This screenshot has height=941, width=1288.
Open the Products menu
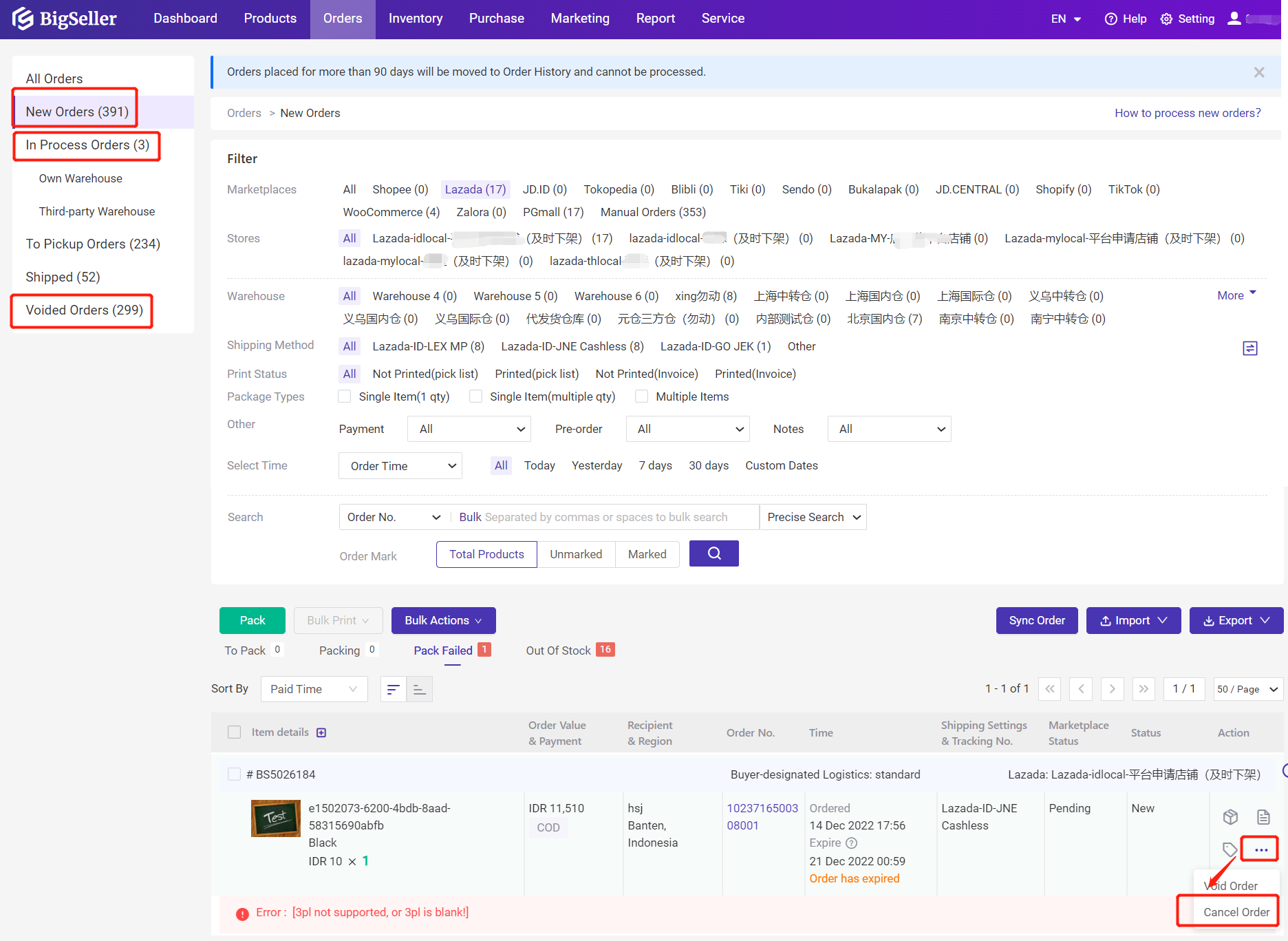pyautogui.click(x=270, y=19)
